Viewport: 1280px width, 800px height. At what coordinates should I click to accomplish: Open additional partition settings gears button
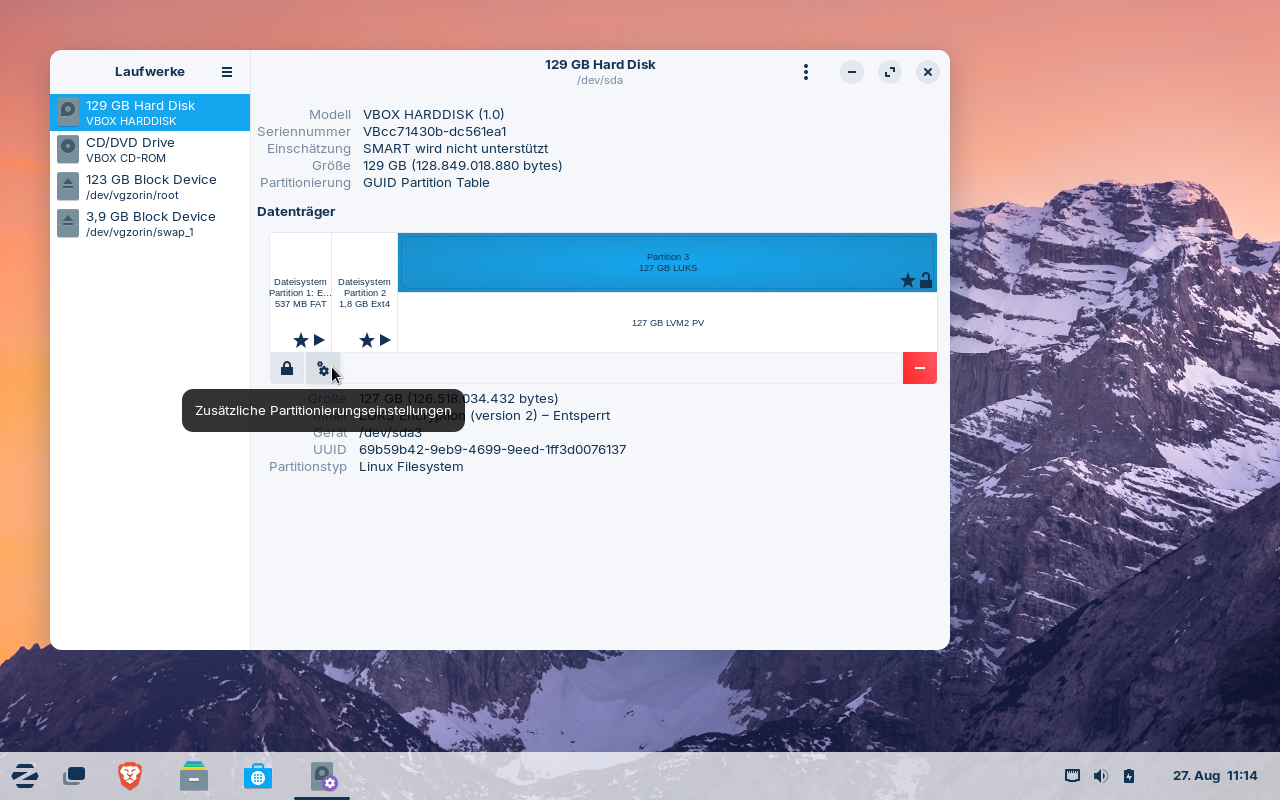click(323, 368)
